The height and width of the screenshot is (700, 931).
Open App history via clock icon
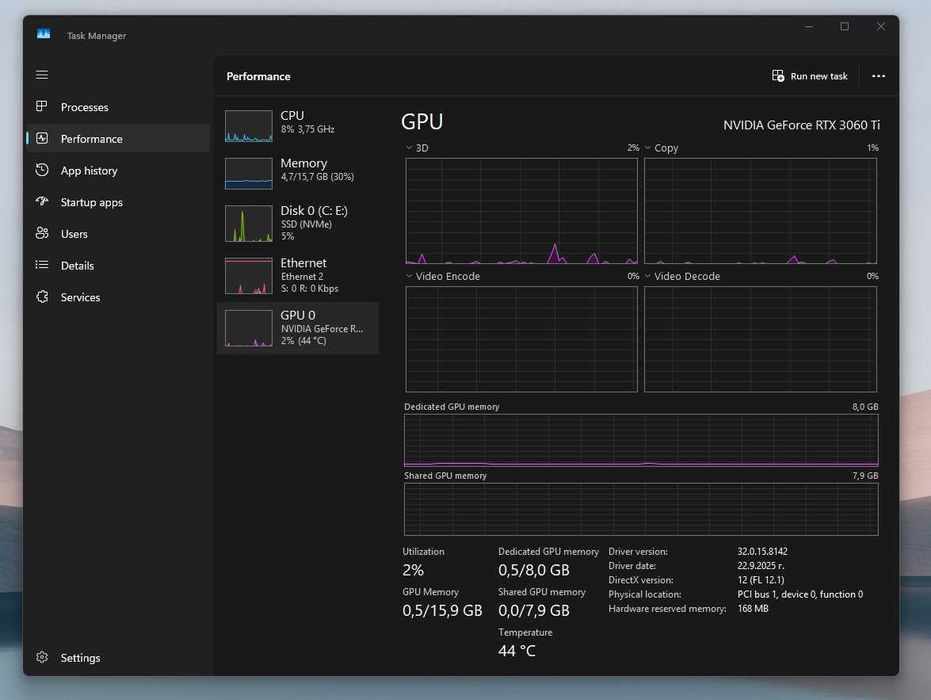point(42,170)
